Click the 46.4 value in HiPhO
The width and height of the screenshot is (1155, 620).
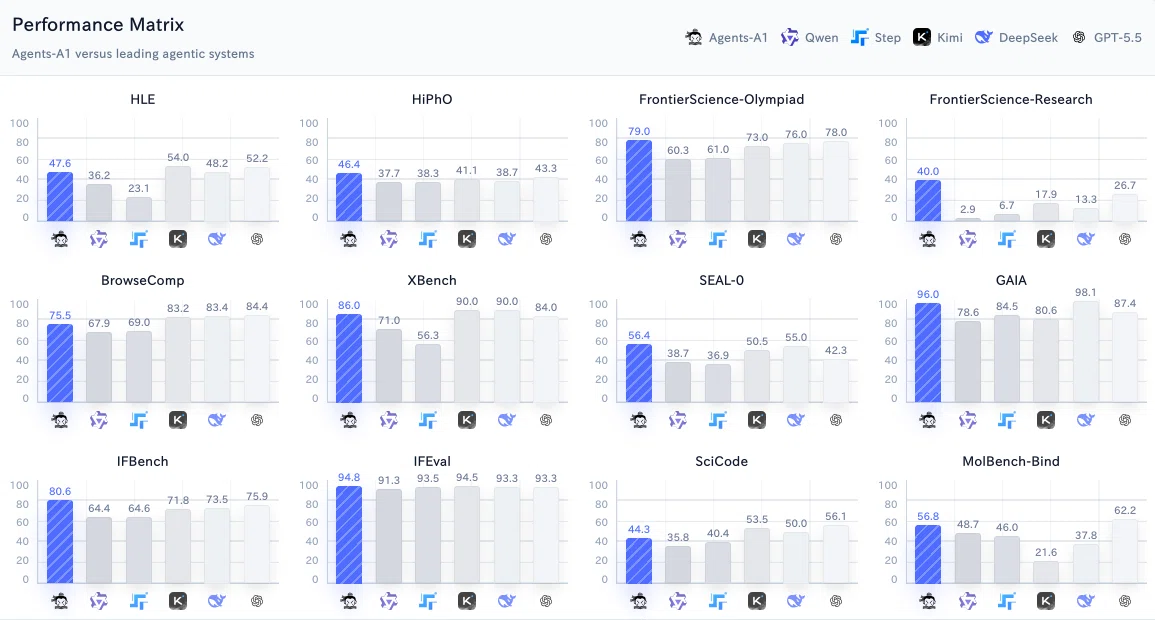click(x=349, y=164)
